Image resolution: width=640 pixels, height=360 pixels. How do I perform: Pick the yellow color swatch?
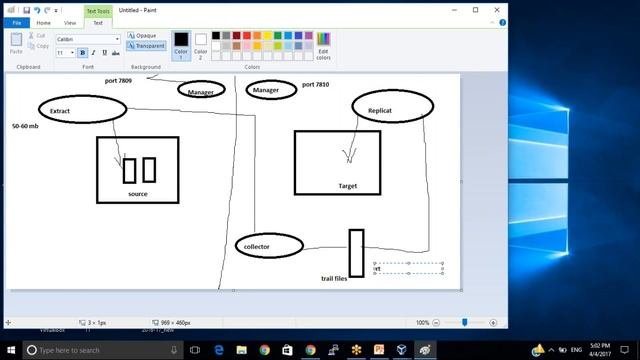point(267,36)
